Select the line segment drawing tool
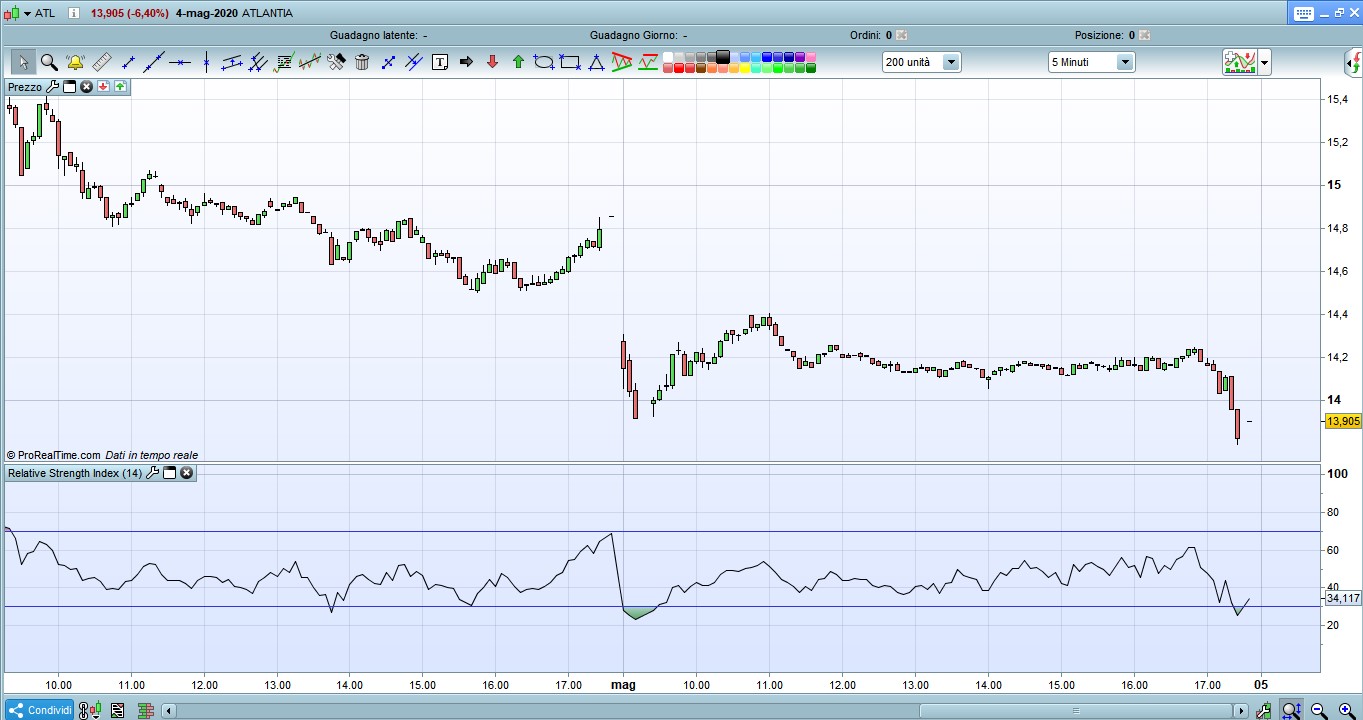Viewport: 1363px width, 720px height. pyautogui.click(x=128, y=62)
